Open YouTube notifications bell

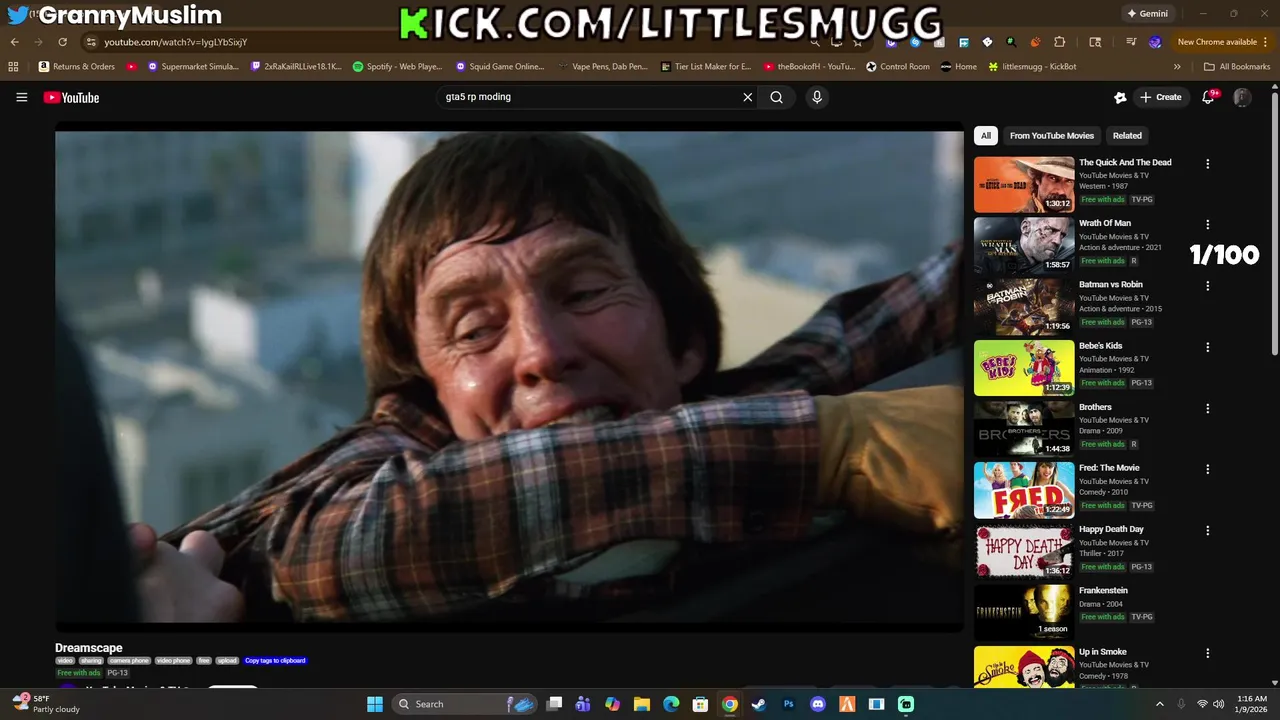(1208, 97)
